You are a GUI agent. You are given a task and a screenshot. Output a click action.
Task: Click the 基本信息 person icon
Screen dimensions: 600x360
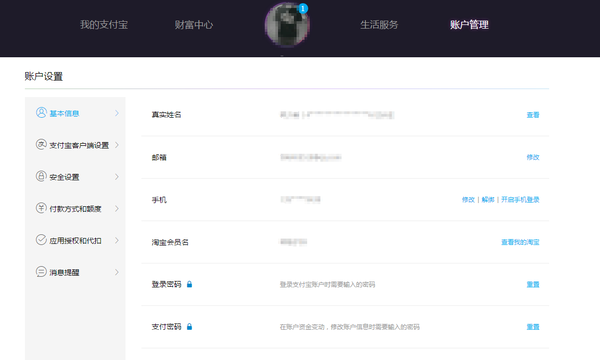(x=41, y=112)
